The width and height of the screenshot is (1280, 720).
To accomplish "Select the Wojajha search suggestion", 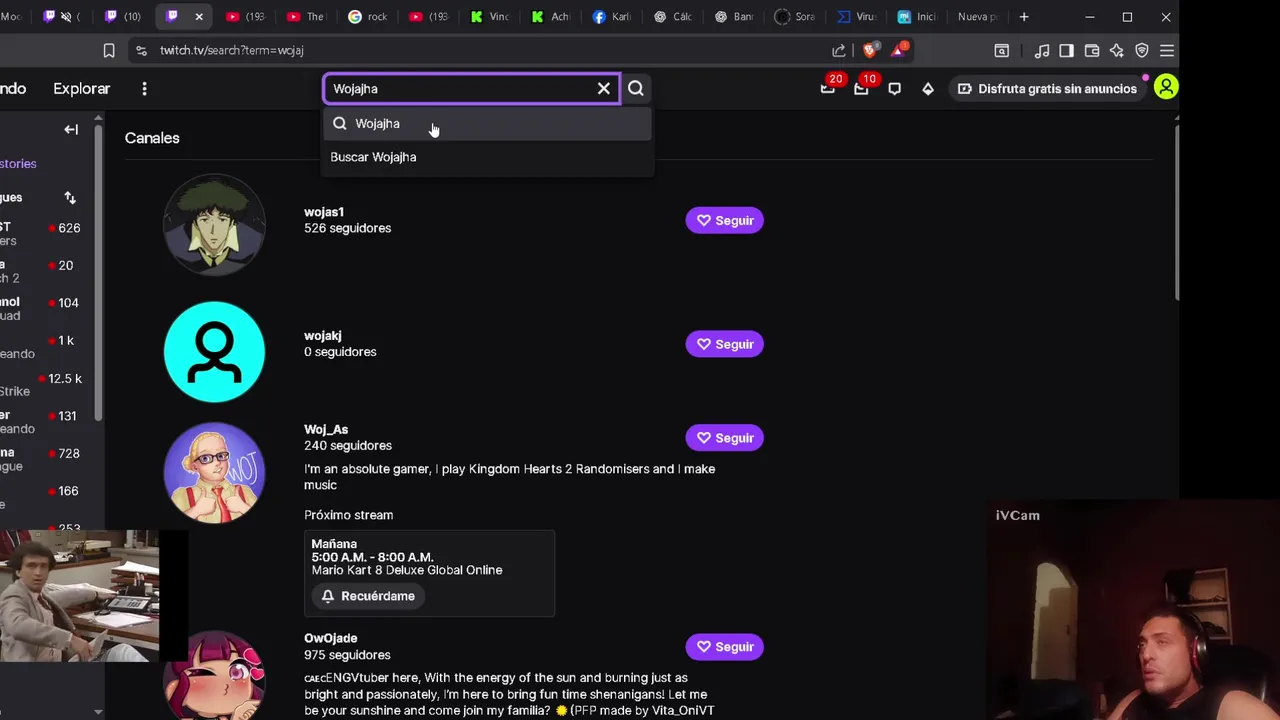I will point(488,124).
